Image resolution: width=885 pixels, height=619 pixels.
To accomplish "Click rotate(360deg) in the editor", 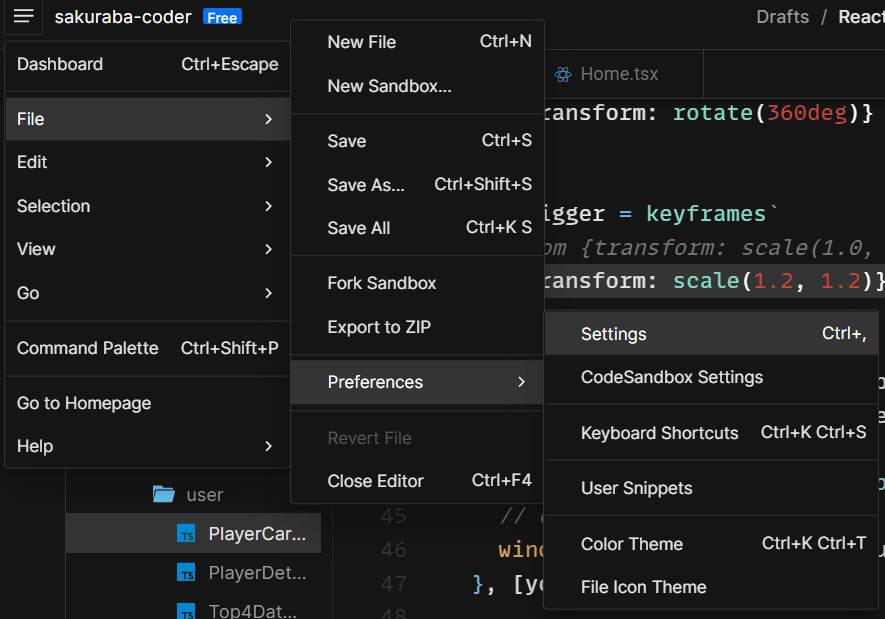I will click(766, 113).
